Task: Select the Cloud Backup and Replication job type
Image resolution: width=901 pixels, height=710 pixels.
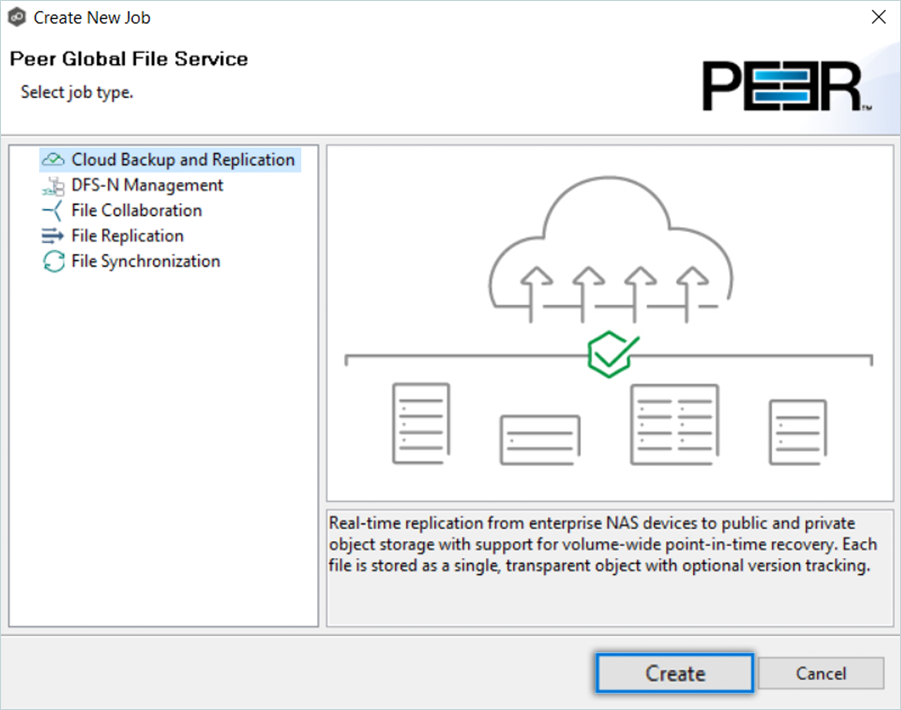Action: [x=183, y=160]
